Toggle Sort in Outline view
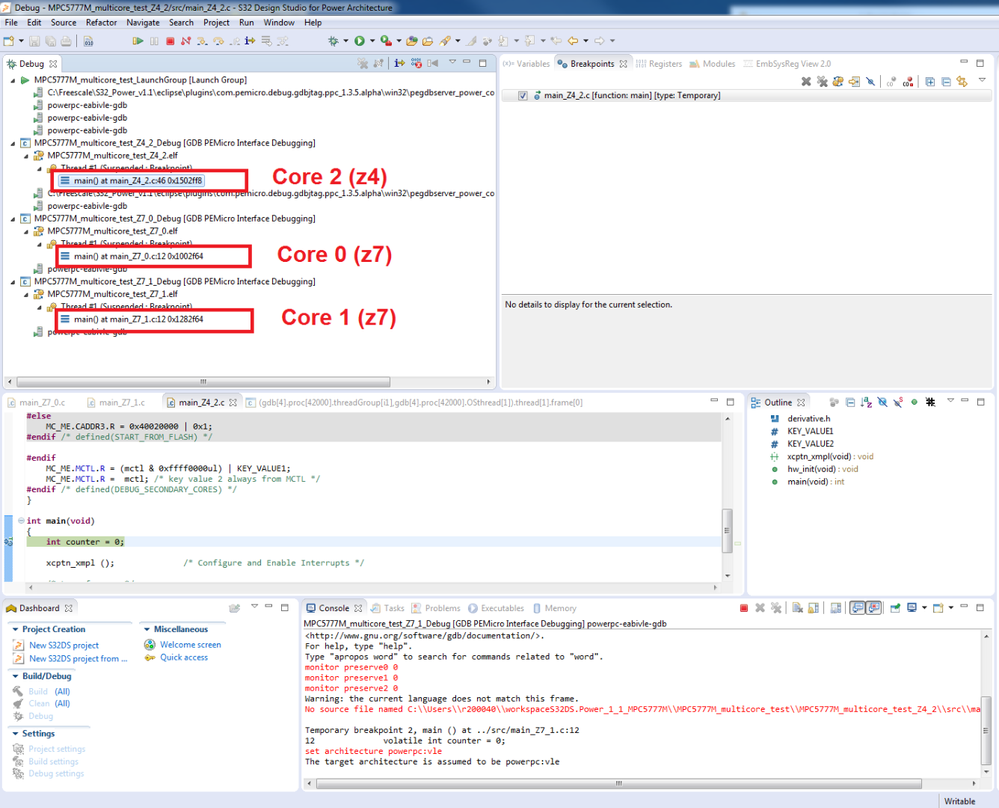Image resolution: width=999 pixels, height=808 pixels. click(x=866, y=402)
